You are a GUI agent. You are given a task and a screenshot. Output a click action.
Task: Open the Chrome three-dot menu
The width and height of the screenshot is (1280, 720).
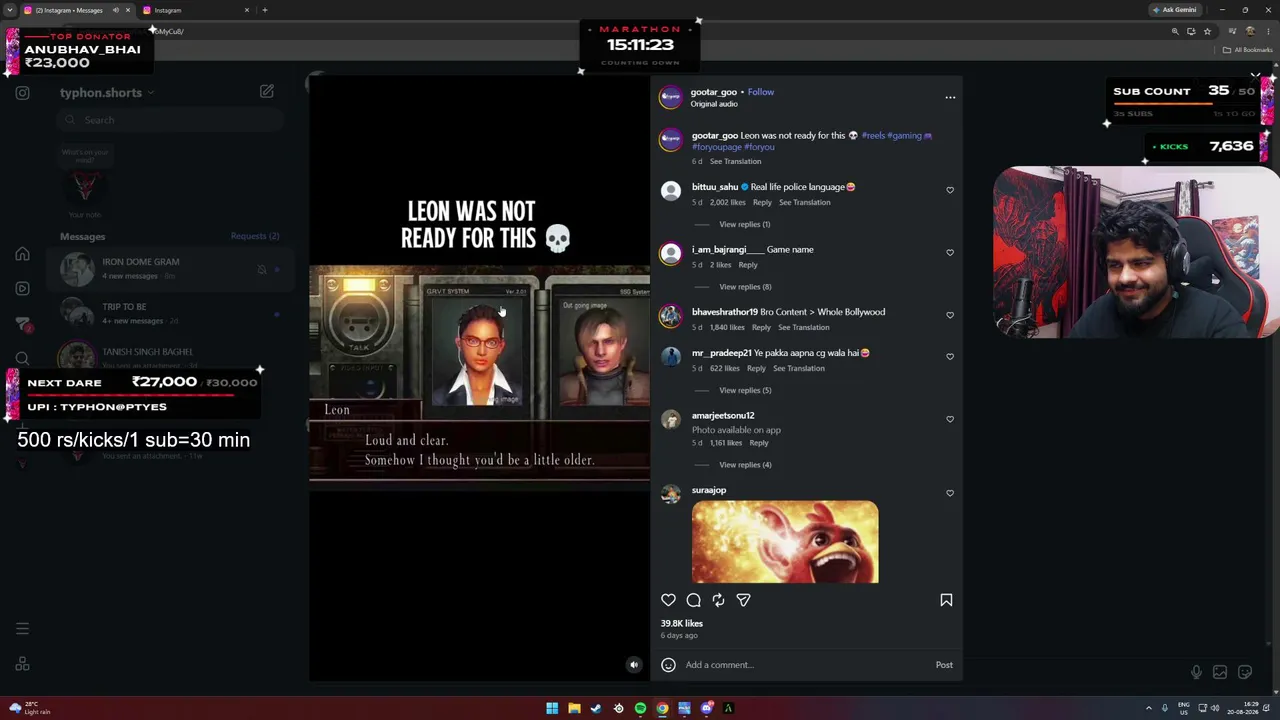pos(1269,31)
